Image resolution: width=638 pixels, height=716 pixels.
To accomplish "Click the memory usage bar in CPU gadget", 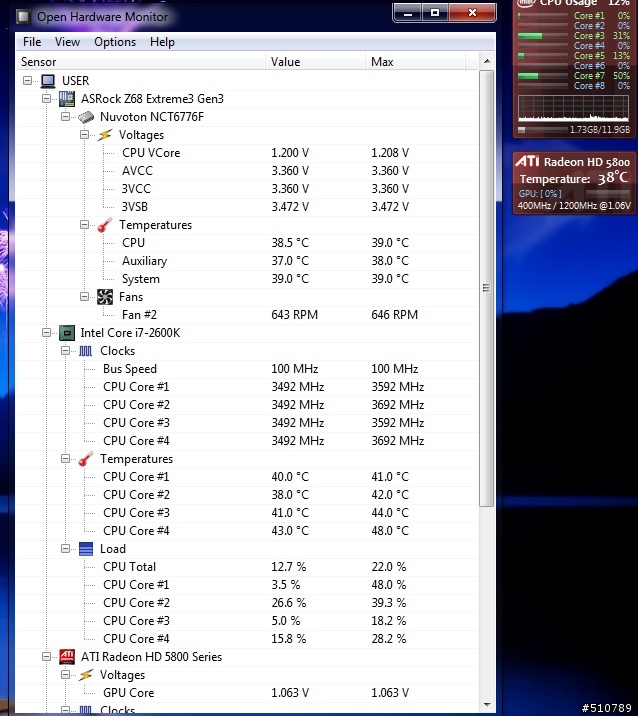I will tap(543, 130).
